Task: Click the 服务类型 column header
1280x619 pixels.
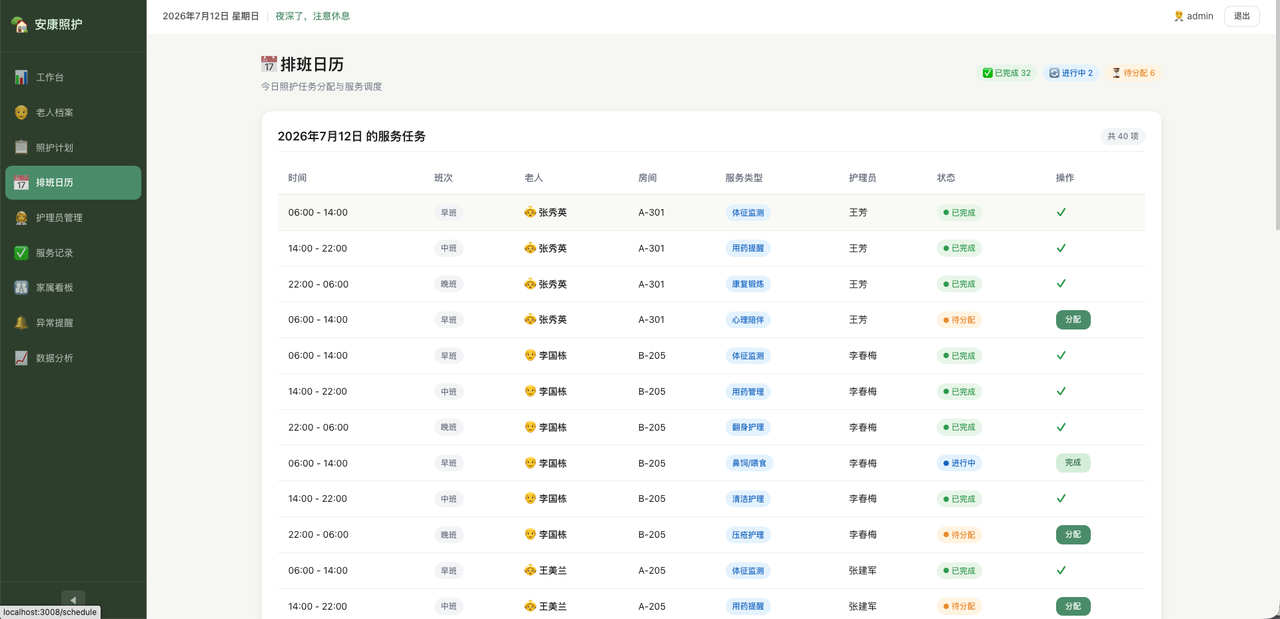Action: coord(744,178)
